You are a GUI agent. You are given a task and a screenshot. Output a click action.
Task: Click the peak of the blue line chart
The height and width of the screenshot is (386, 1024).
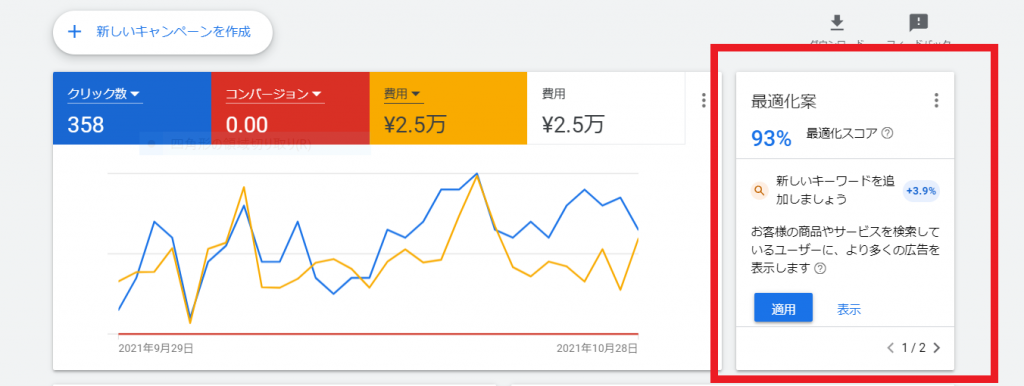[477, 174]
